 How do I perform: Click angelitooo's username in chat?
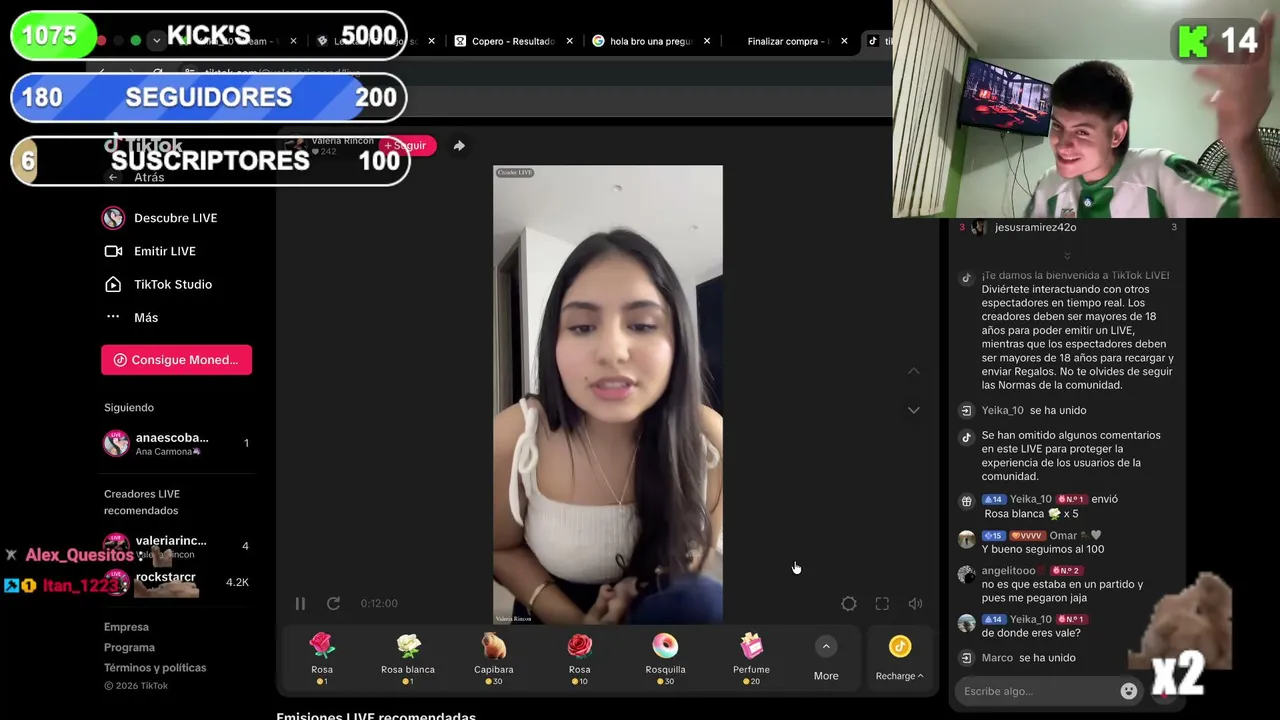pos(1009,570)
